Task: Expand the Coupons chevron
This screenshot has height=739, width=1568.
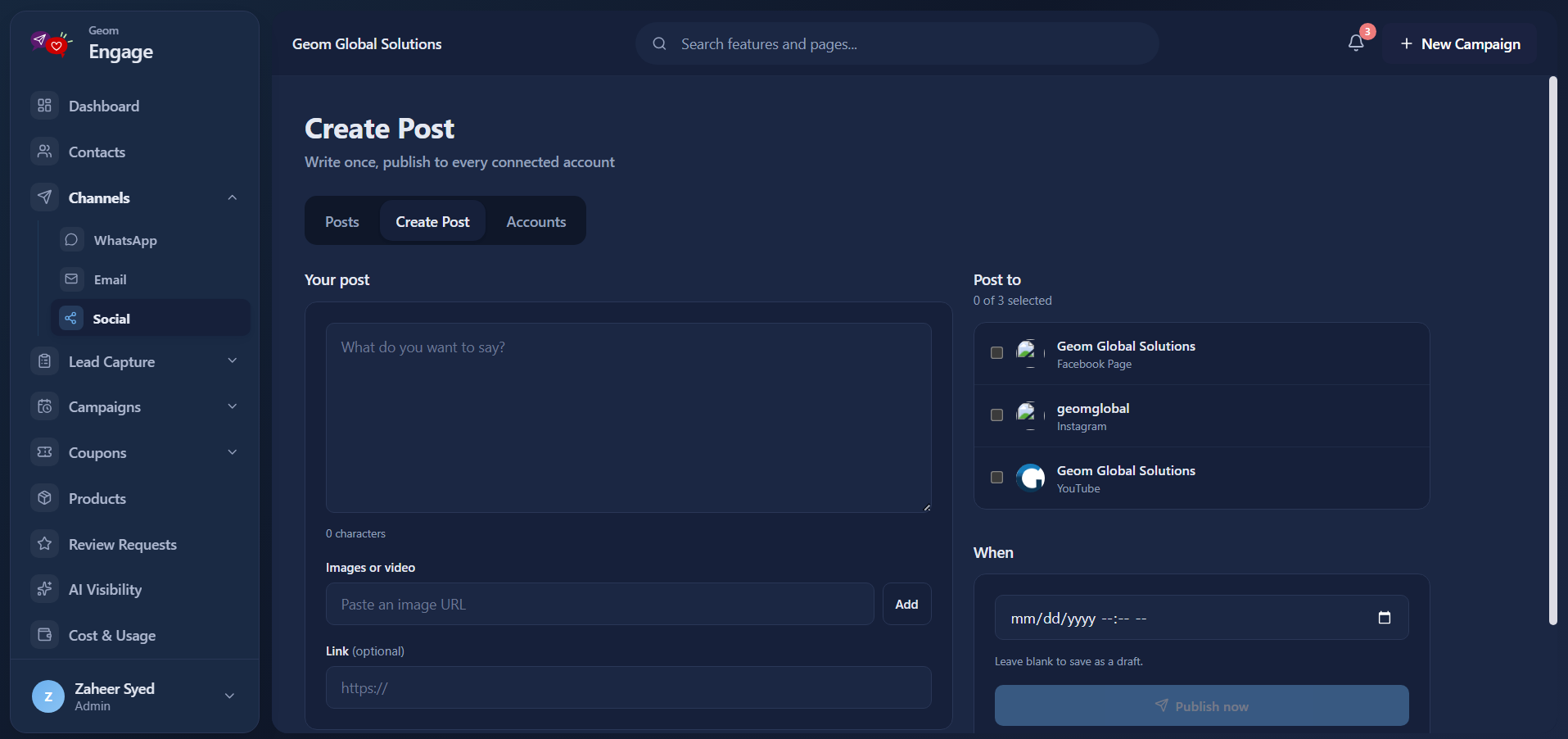Action: point(233,452)
